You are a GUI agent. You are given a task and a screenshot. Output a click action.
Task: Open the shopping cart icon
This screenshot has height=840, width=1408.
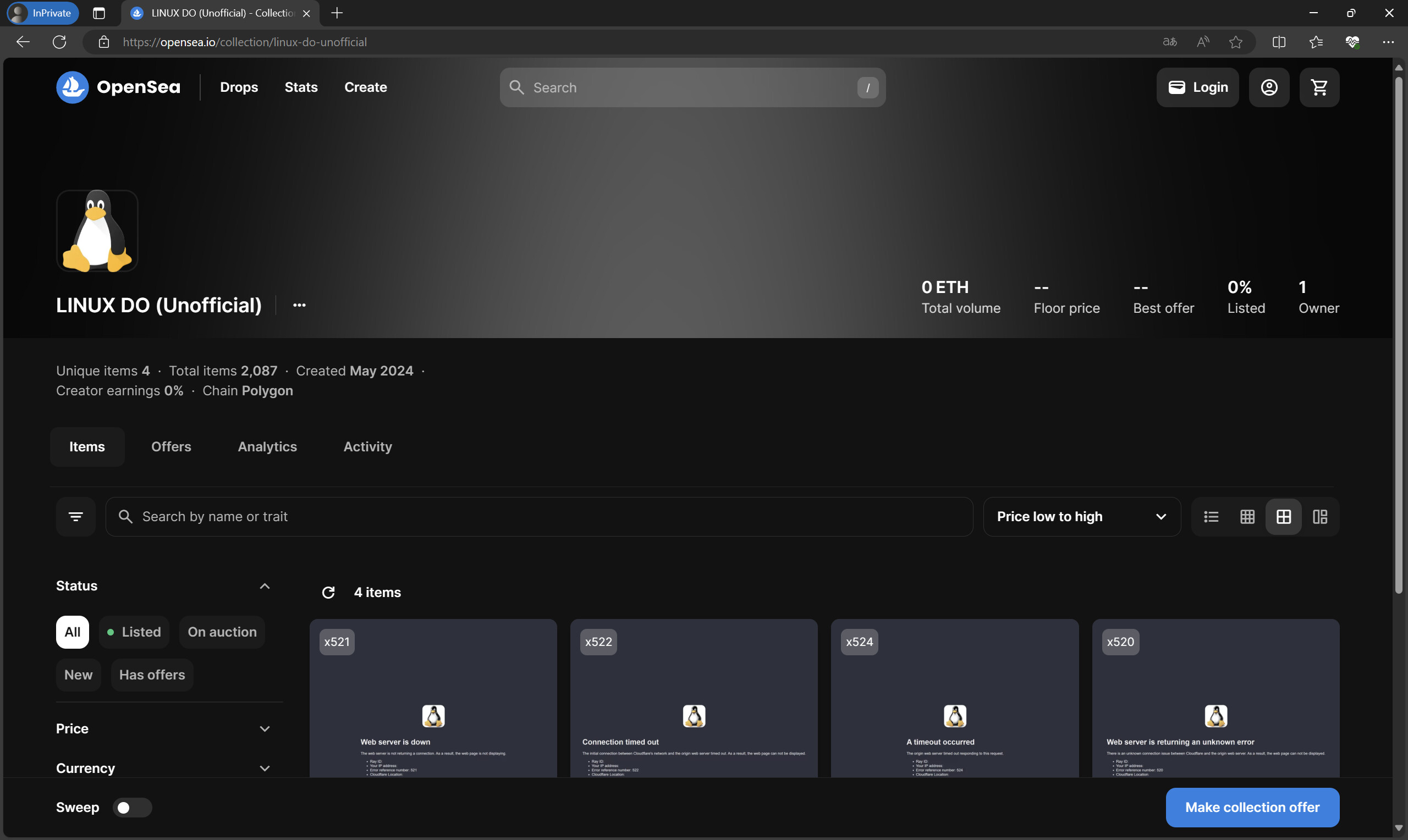[1319, 87]
